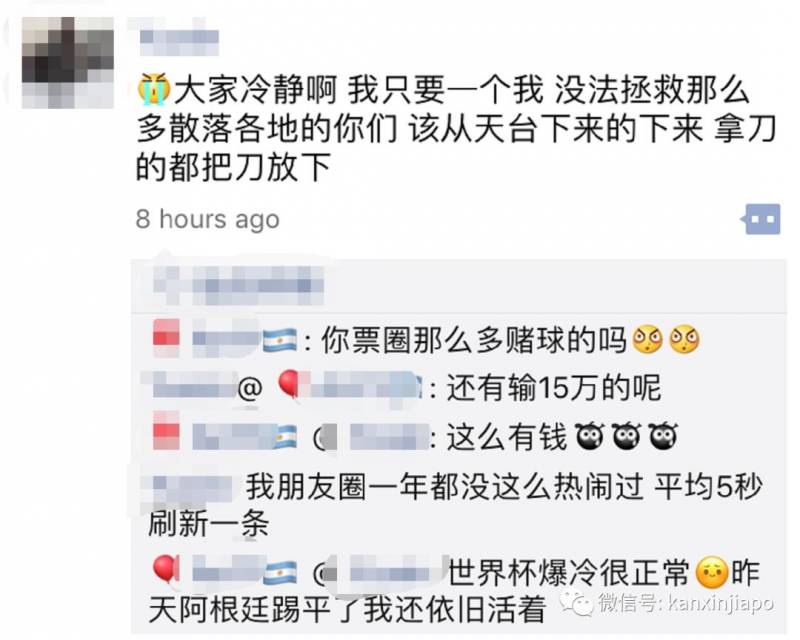Viewport: 800px width, 640px height.
Task: Tap first commenter's blurred name near 你票圈
Action: click(225, 339)
